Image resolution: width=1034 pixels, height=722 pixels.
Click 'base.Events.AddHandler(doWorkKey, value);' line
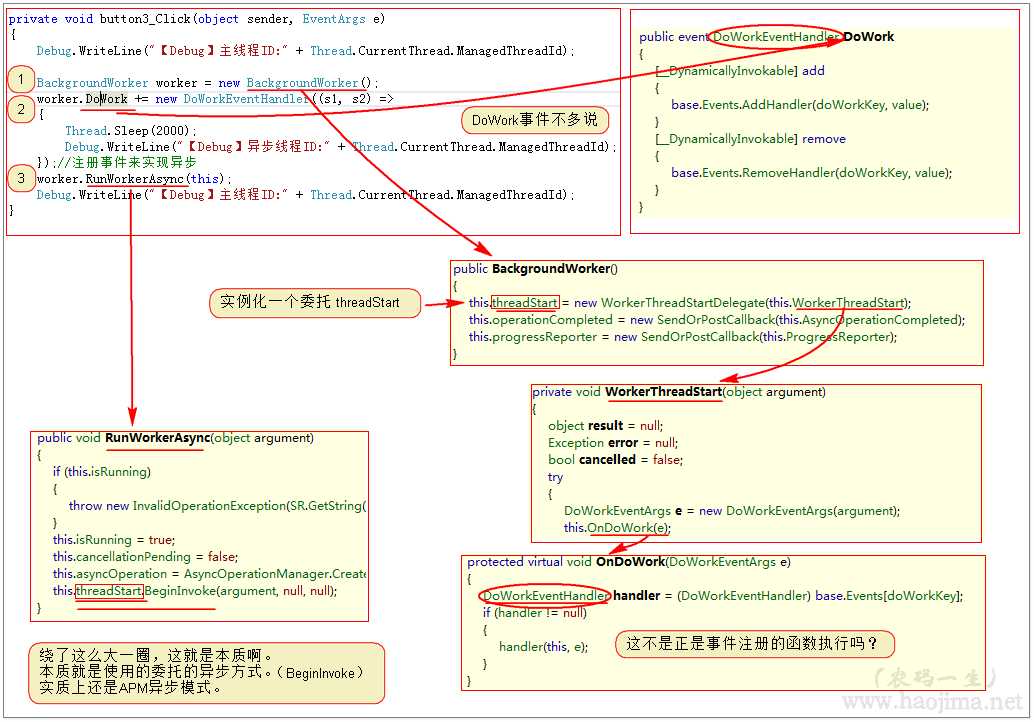(x=800, y=105)
